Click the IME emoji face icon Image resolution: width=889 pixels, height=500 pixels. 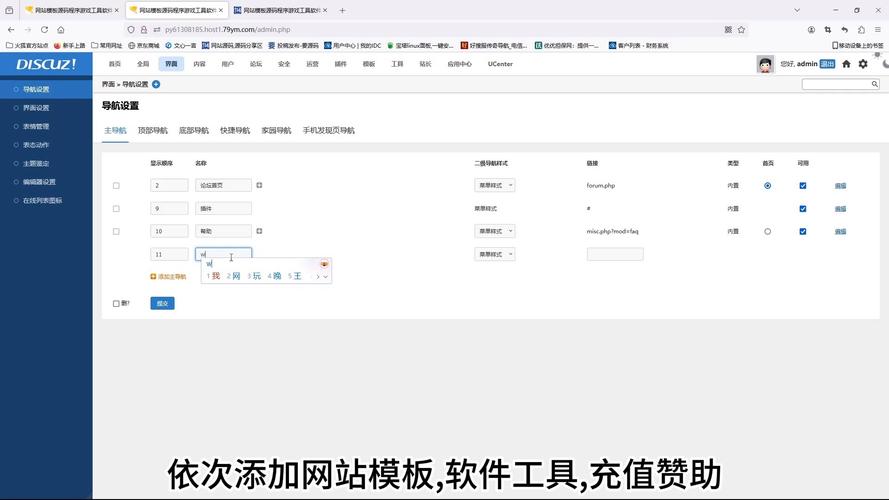click(x=324, y=264)
